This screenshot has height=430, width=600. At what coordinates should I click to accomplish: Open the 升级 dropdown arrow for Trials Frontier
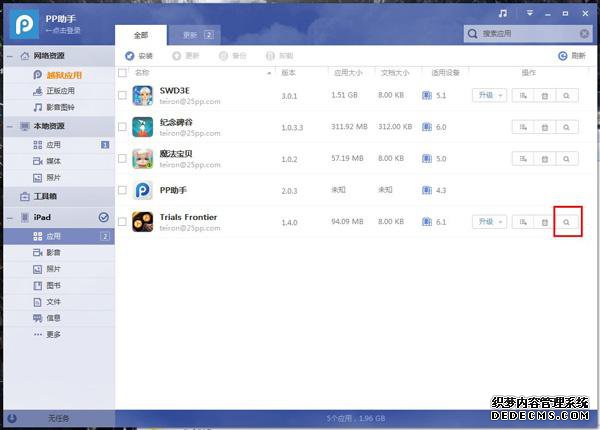[x=500, y=222]
